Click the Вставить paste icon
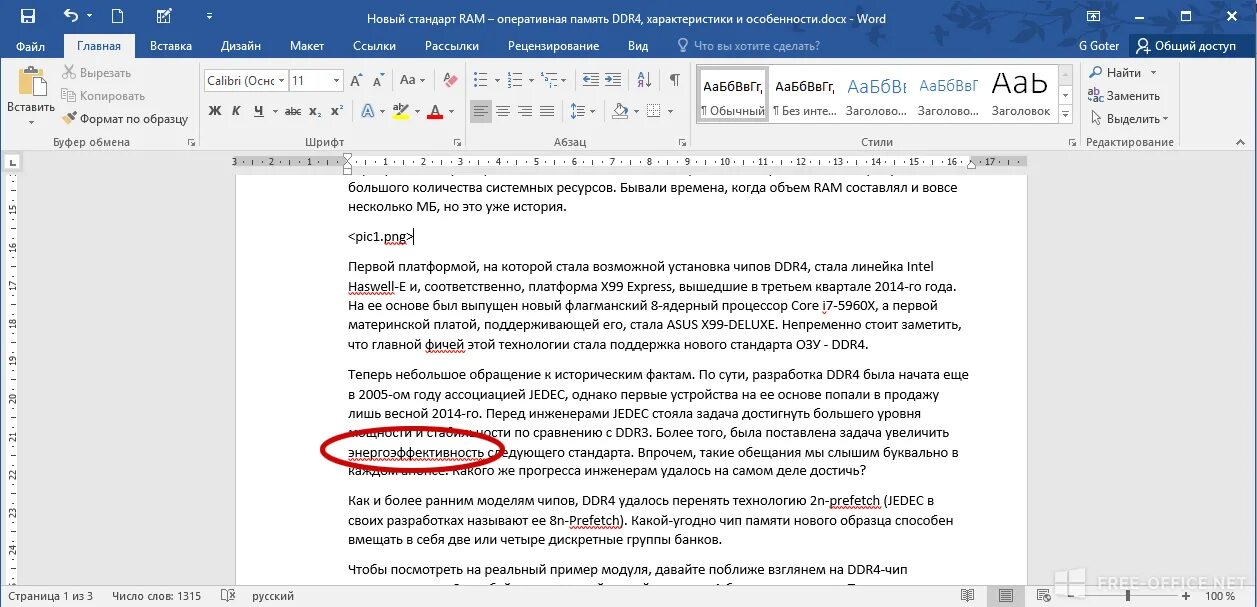This screenshot has width=1257, height=607. [31, 81]
